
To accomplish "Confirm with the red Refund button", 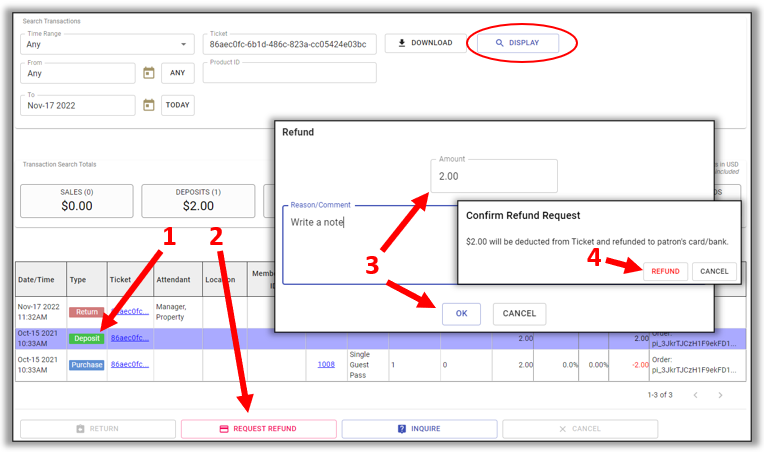I will click(x=665, y=271).
